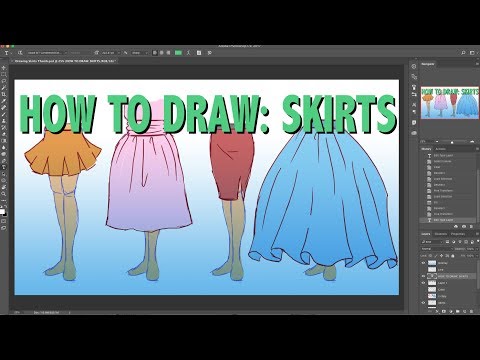Open the font size dropdown

(x=111, y=53)
